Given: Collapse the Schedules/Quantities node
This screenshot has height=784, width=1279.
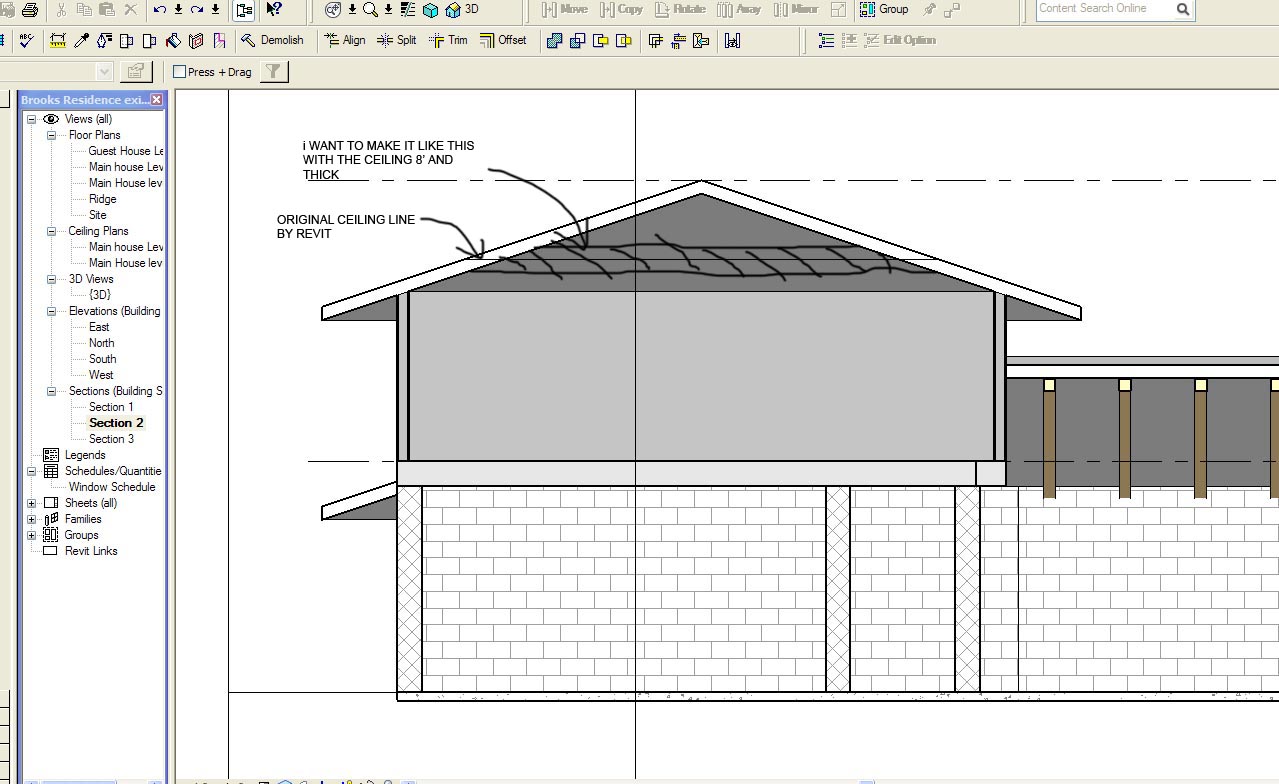Looking at the screenshot, I should (x=31, y=471).
